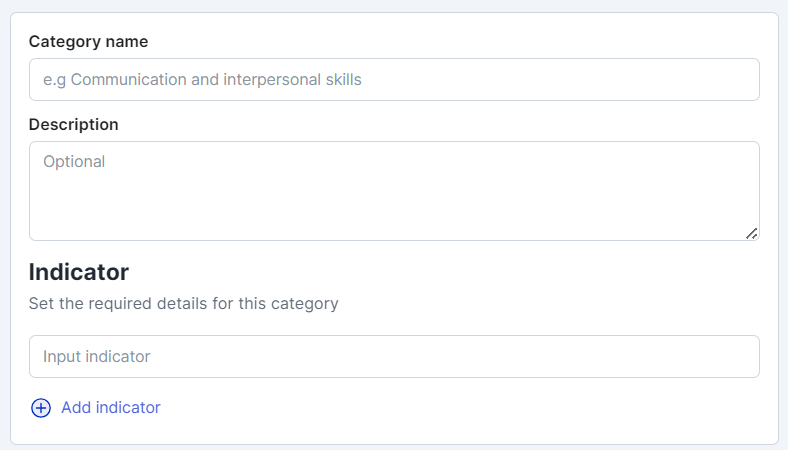Viewport: 788px width, 450px height.
Task: Click the Category name label
Action: (89, 42)
